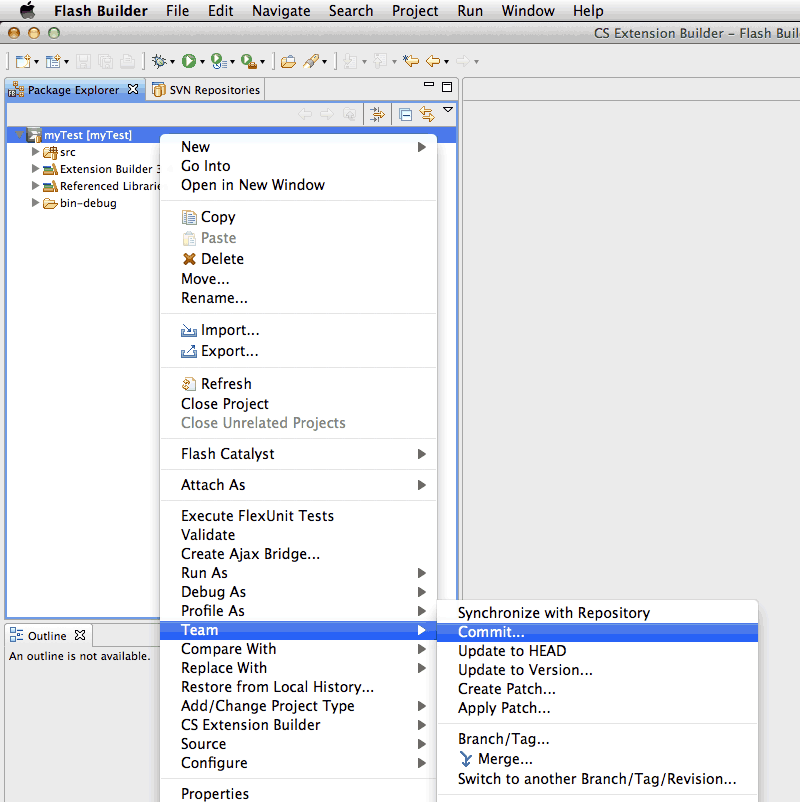Click the Collapse All icon in Package Explorer
800x802 pixels.
point(406,115)
